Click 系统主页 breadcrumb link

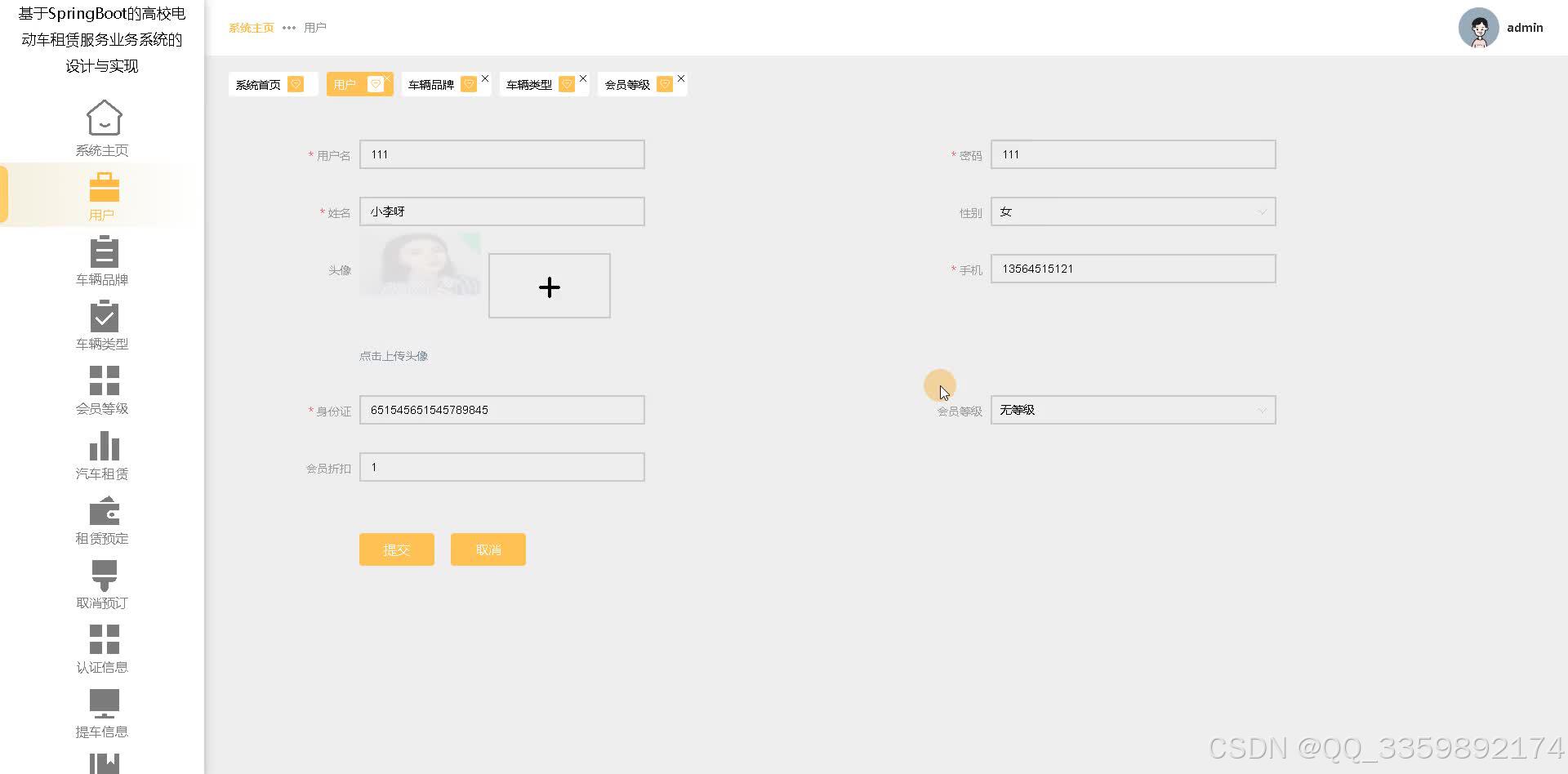coord(252,28)
